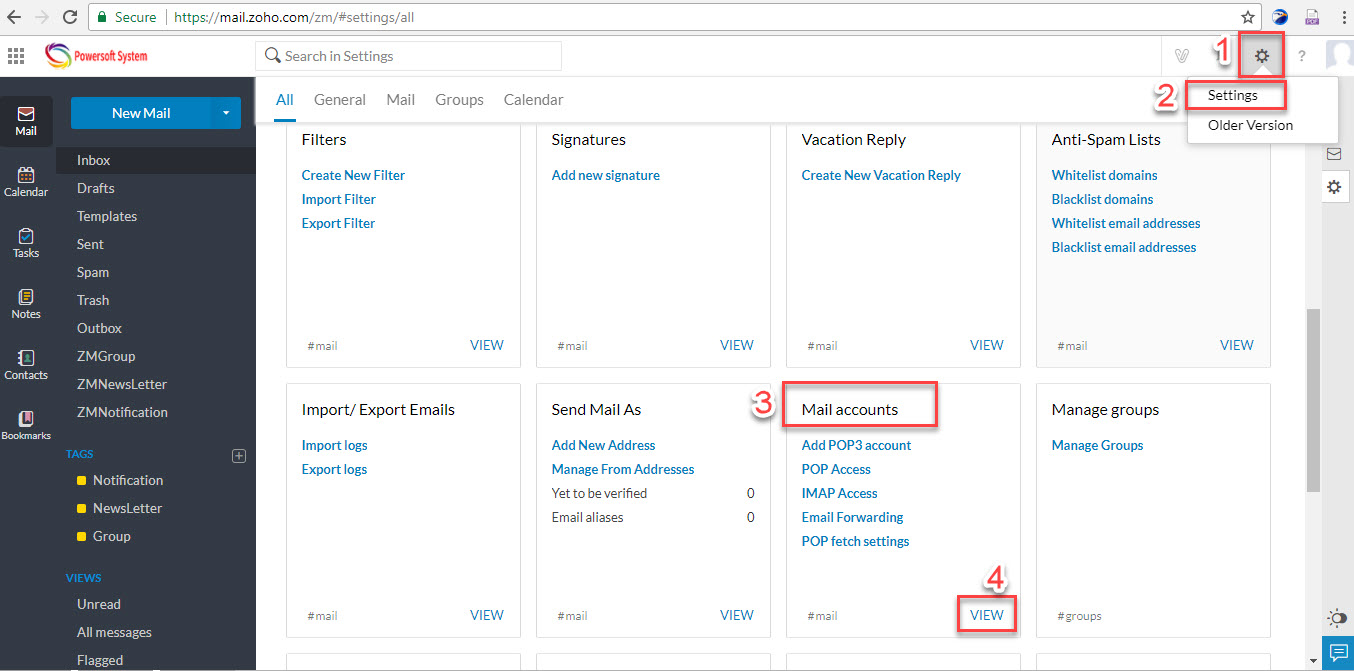The width and height of the screenshot is (1354, 671).
Task: Click the gear icon in right strip
Action: pyautogui.click(x=1334, y=187)
